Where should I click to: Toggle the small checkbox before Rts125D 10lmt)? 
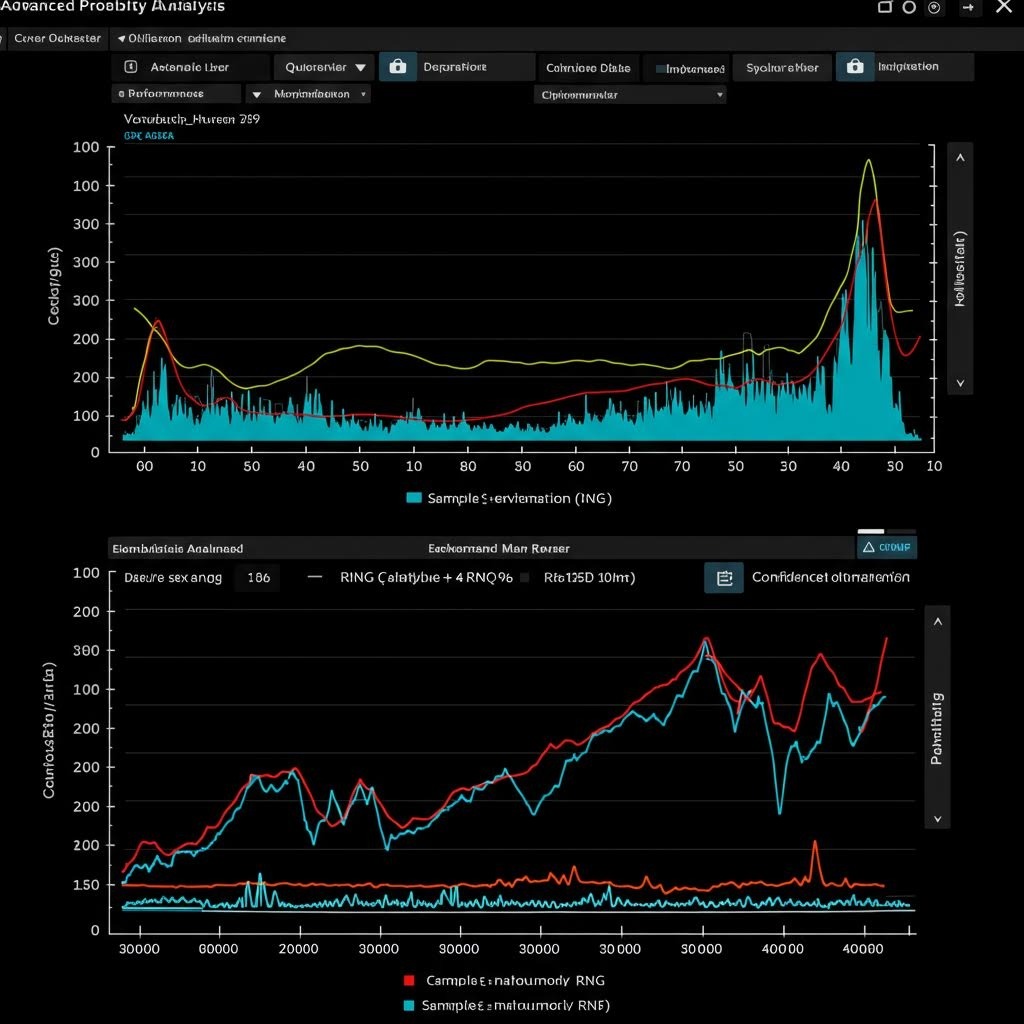pyautogui.click(x=524, y=578)
